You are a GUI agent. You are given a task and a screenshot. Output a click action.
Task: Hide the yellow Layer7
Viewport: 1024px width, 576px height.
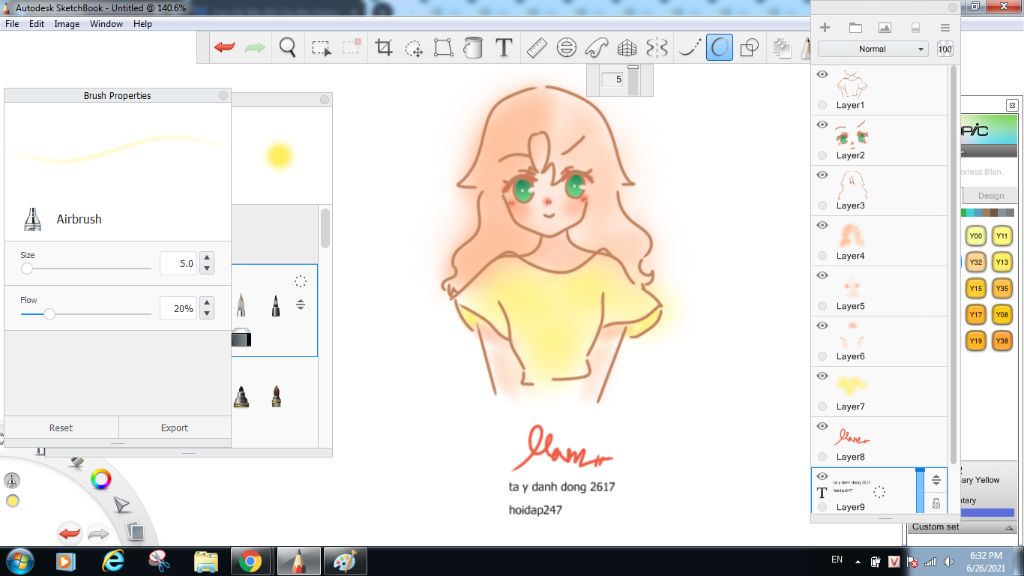coord(822,376)
